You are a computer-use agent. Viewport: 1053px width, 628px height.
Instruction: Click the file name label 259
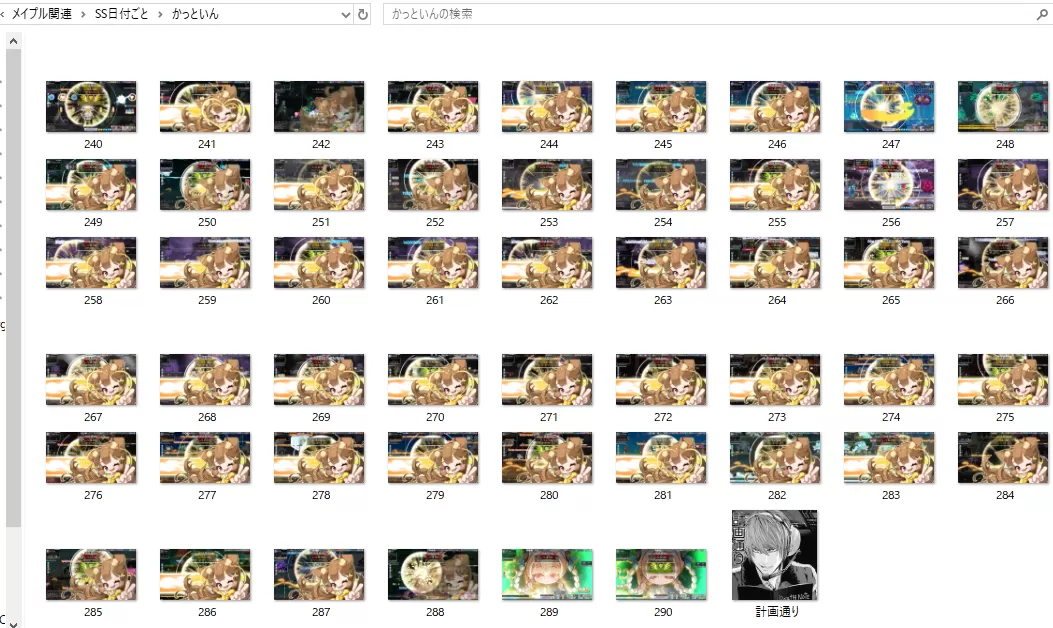coord(207,300)
